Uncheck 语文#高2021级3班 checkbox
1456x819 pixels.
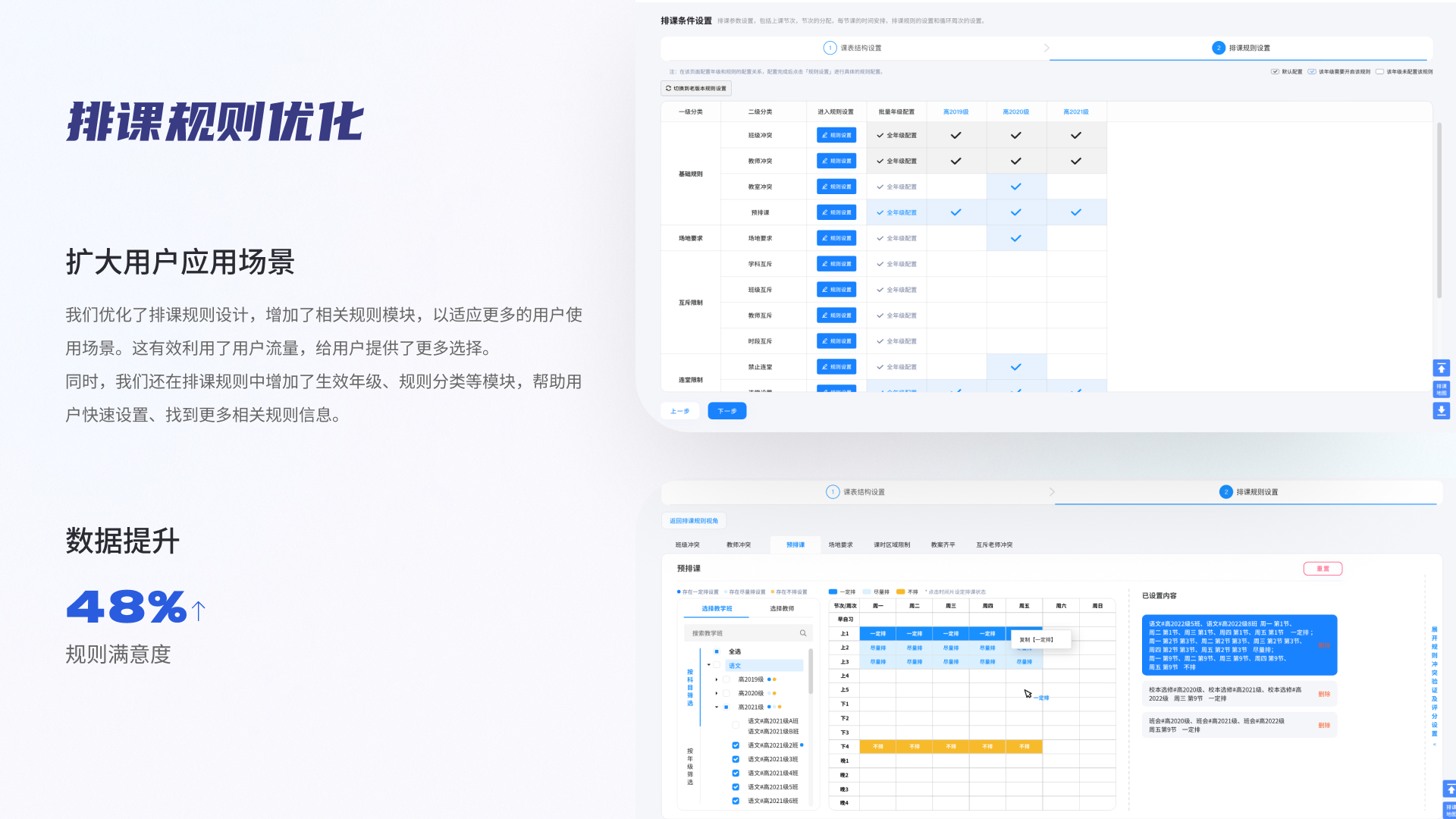(735, 759)
